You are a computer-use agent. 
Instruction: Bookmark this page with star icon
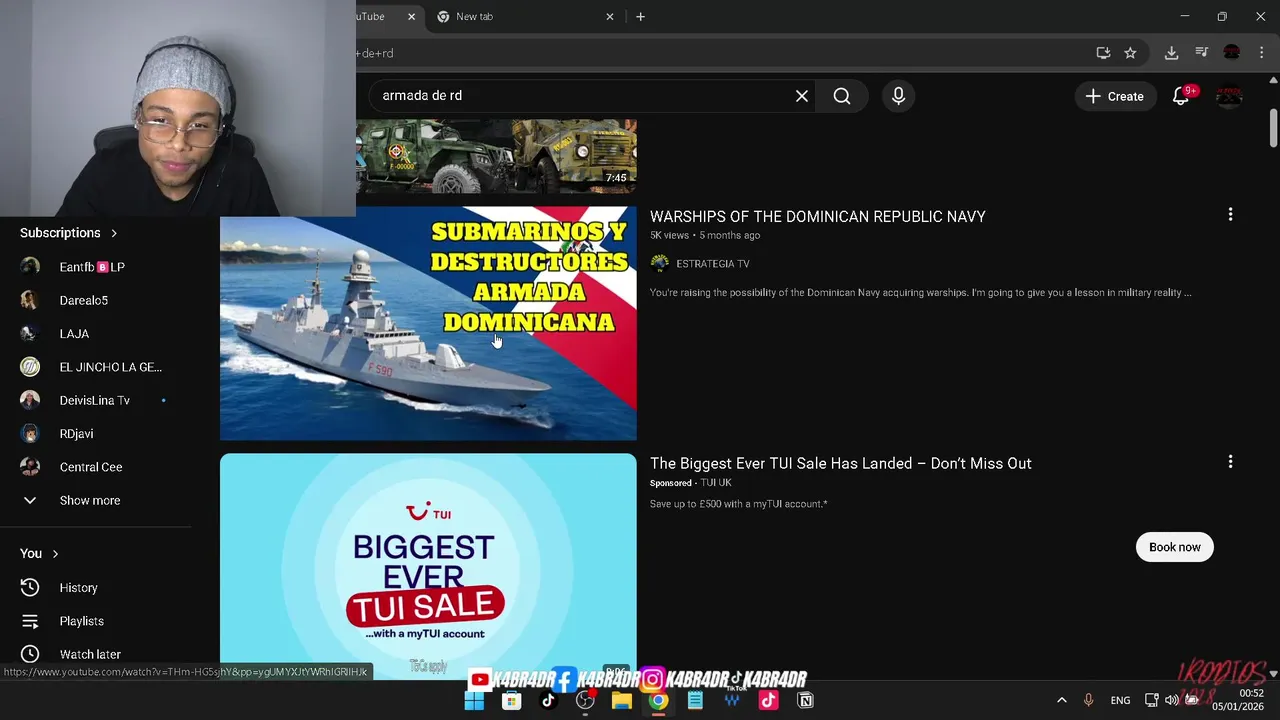pos(1130,53)
